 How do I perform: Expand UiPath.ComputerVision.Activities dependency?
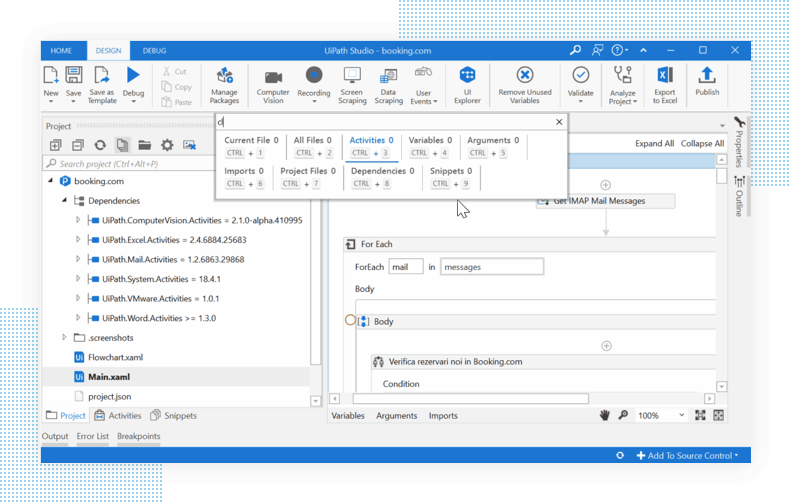point(78,220)
